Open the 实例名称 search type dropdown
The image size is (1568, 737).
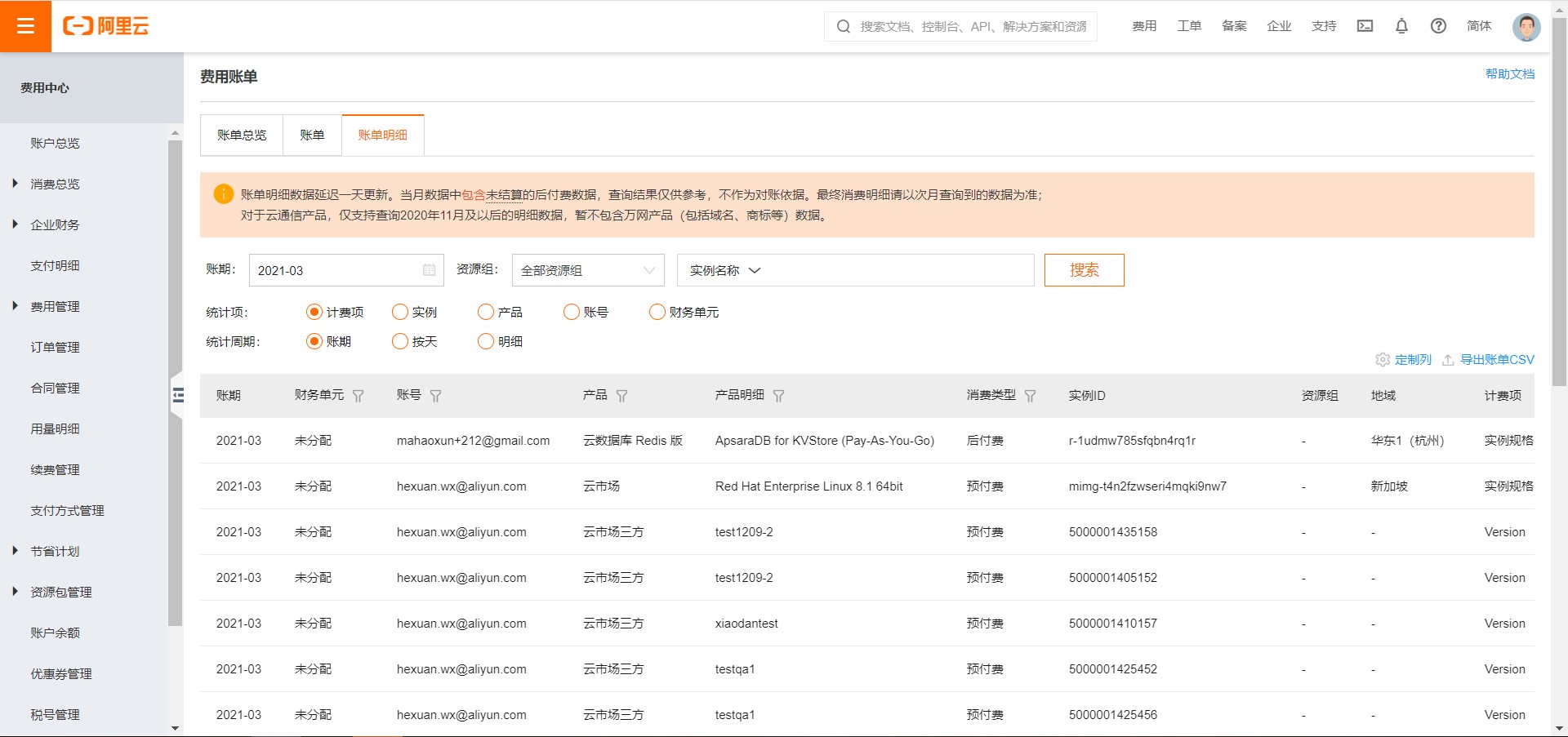725,270
